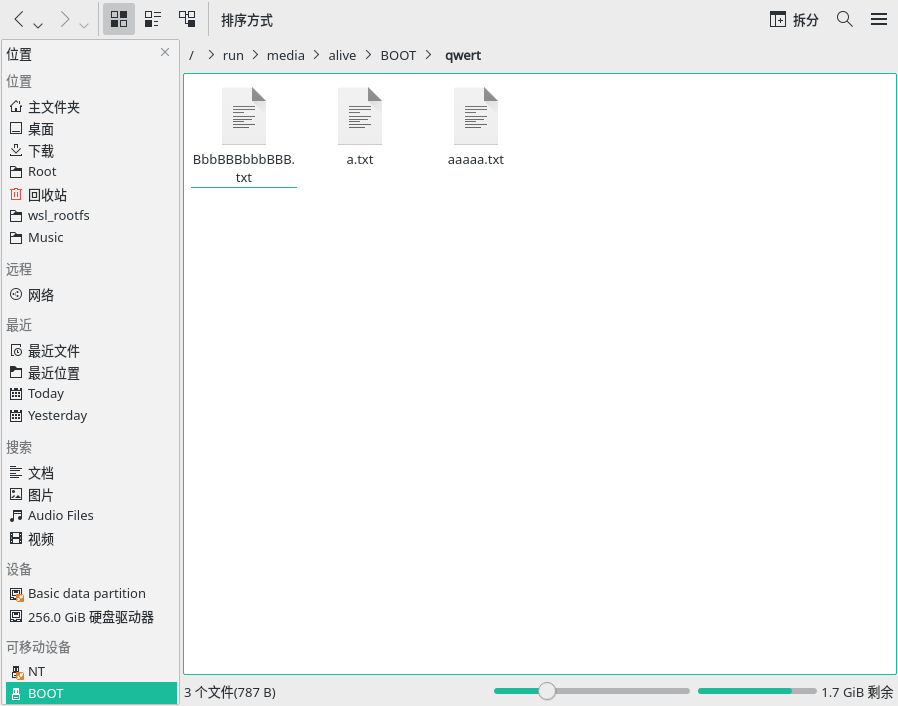The width and height of the screenshot is (898, 706).
Task: Switch to details tree view mode
Action: tap(186, 18)
